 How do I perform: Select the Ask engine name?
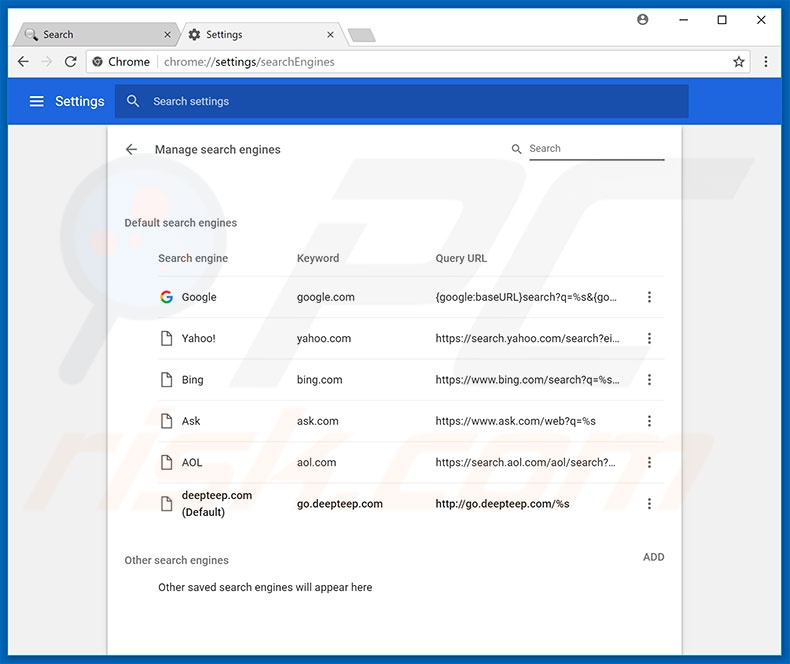[x=190, y=421]
